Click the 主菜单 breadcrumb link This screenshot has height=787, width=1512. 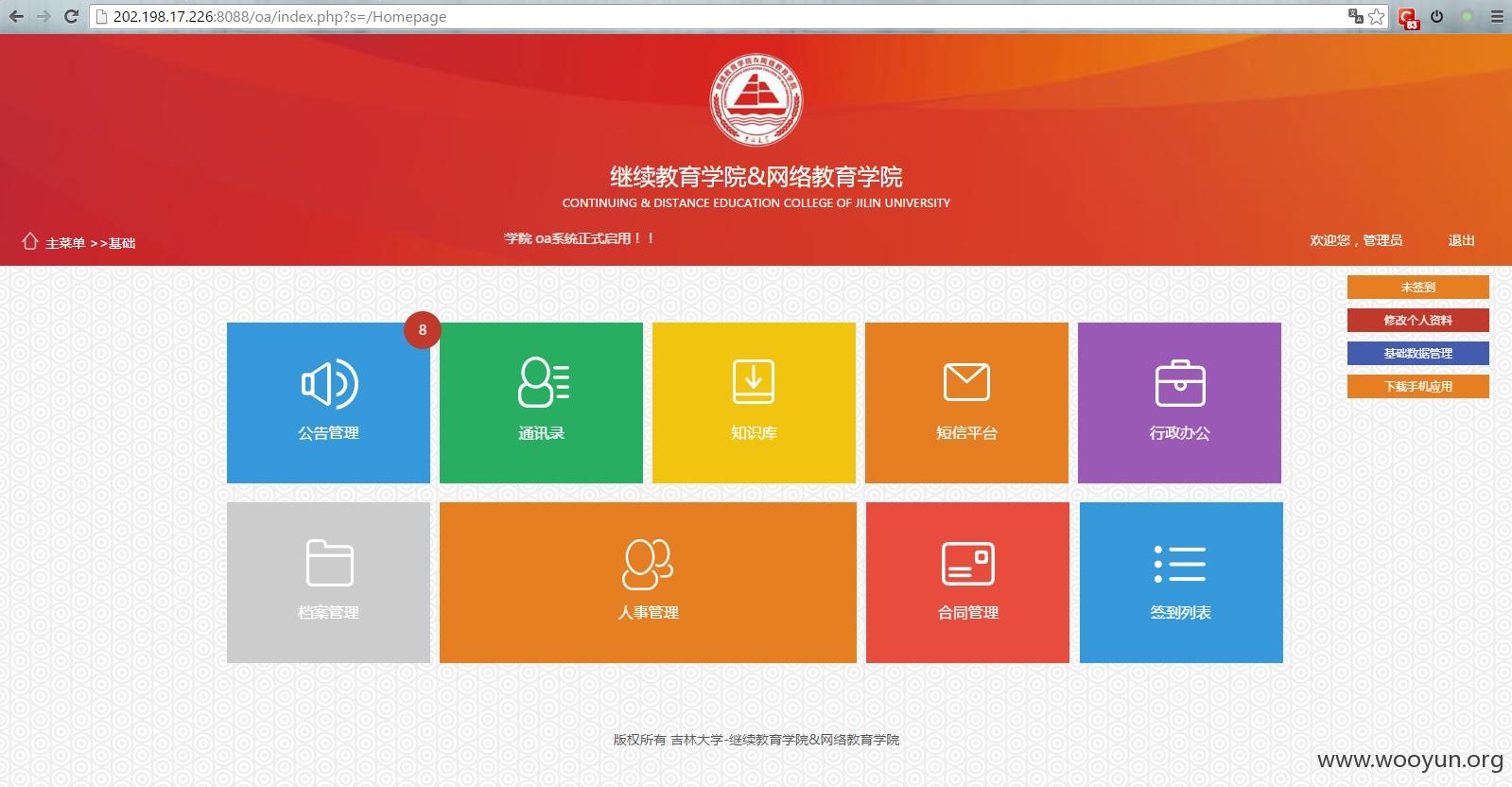(x=65, y=243)
